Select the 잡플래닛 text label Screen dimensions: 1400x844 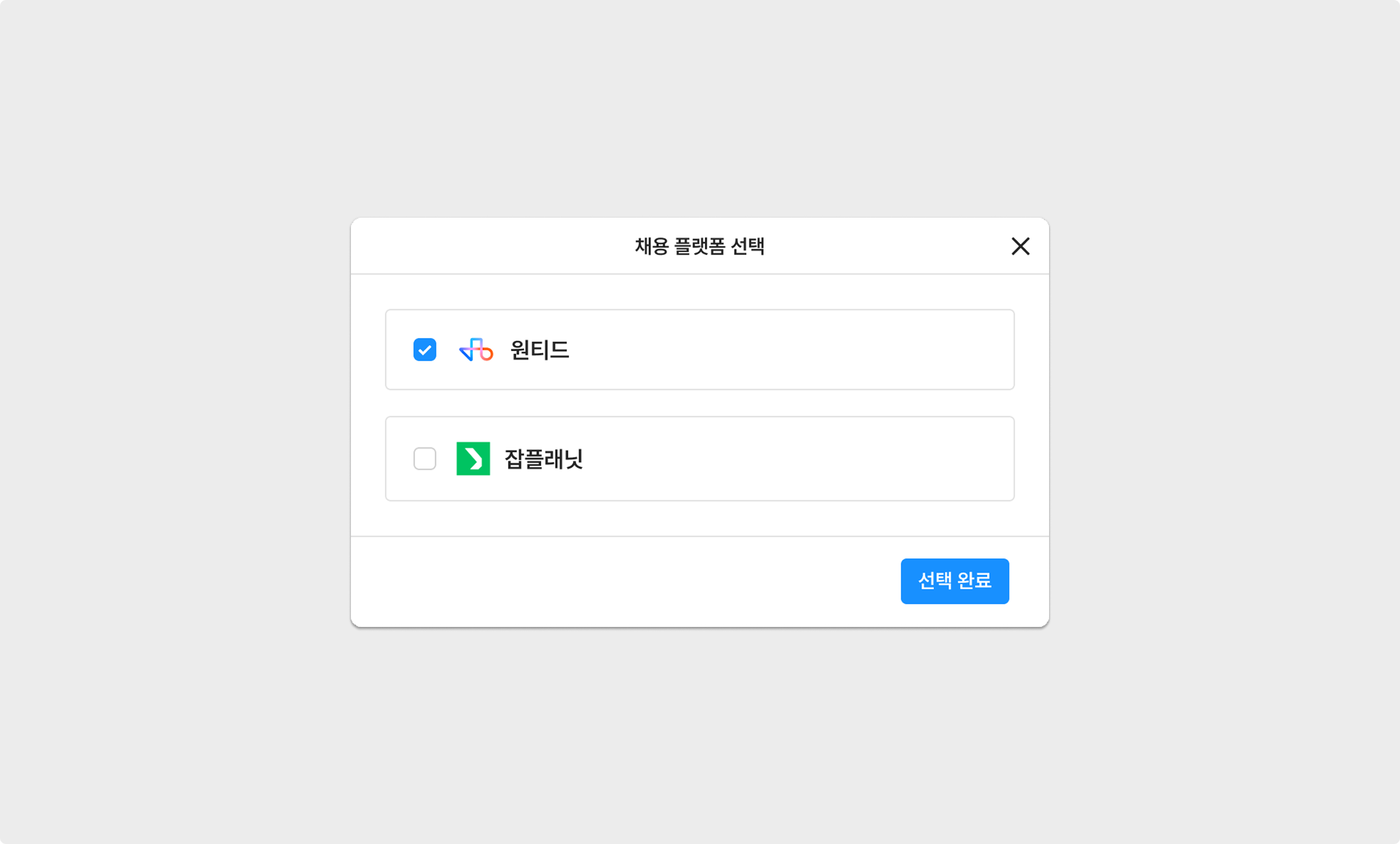[x=544, y=459]
